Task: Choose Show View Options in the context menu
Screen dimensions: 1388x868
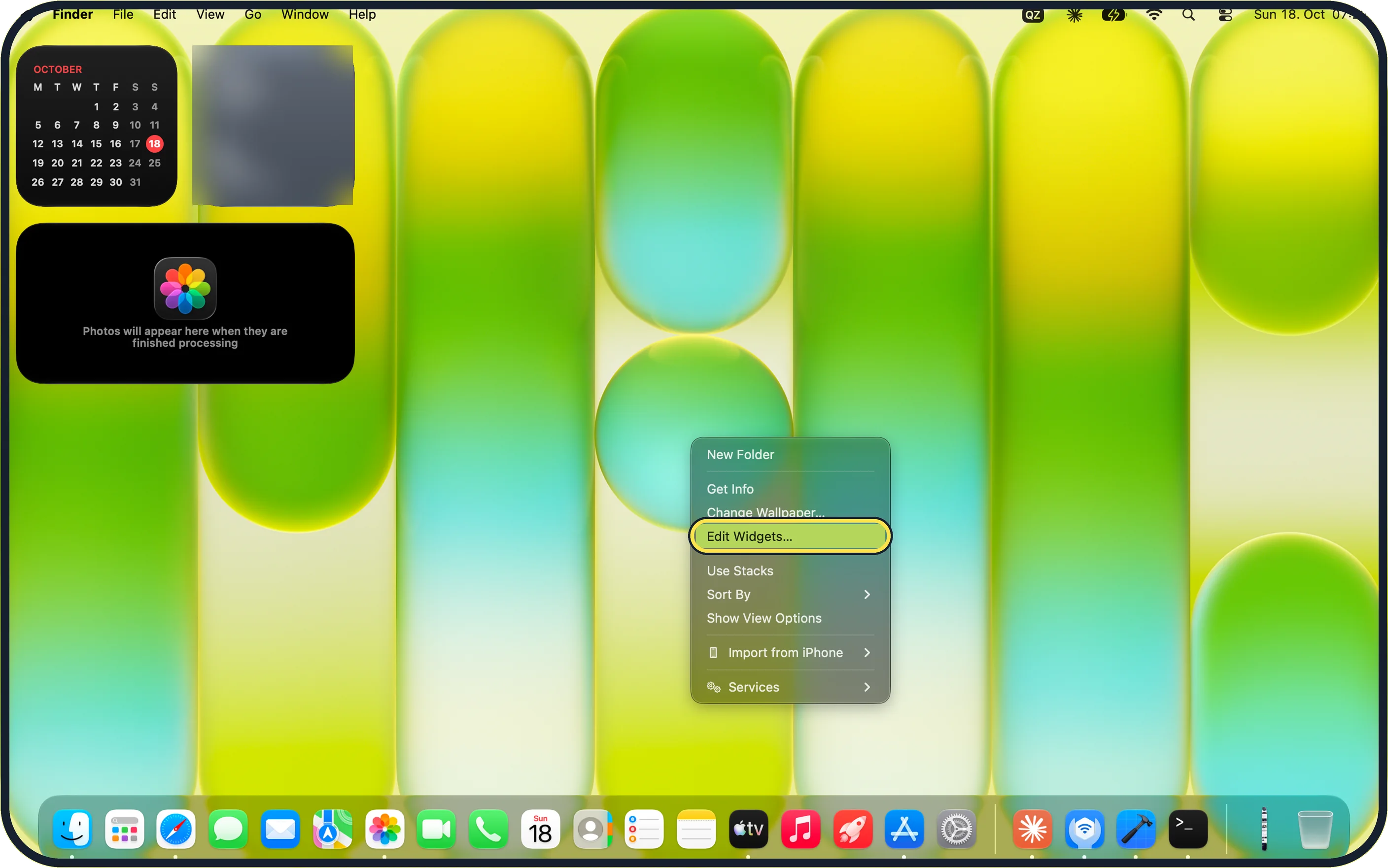Action: point(790,618)
